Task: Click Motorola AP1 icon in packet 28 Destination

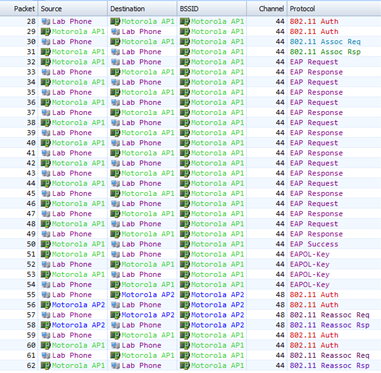Action: click(x=115, y=22)
